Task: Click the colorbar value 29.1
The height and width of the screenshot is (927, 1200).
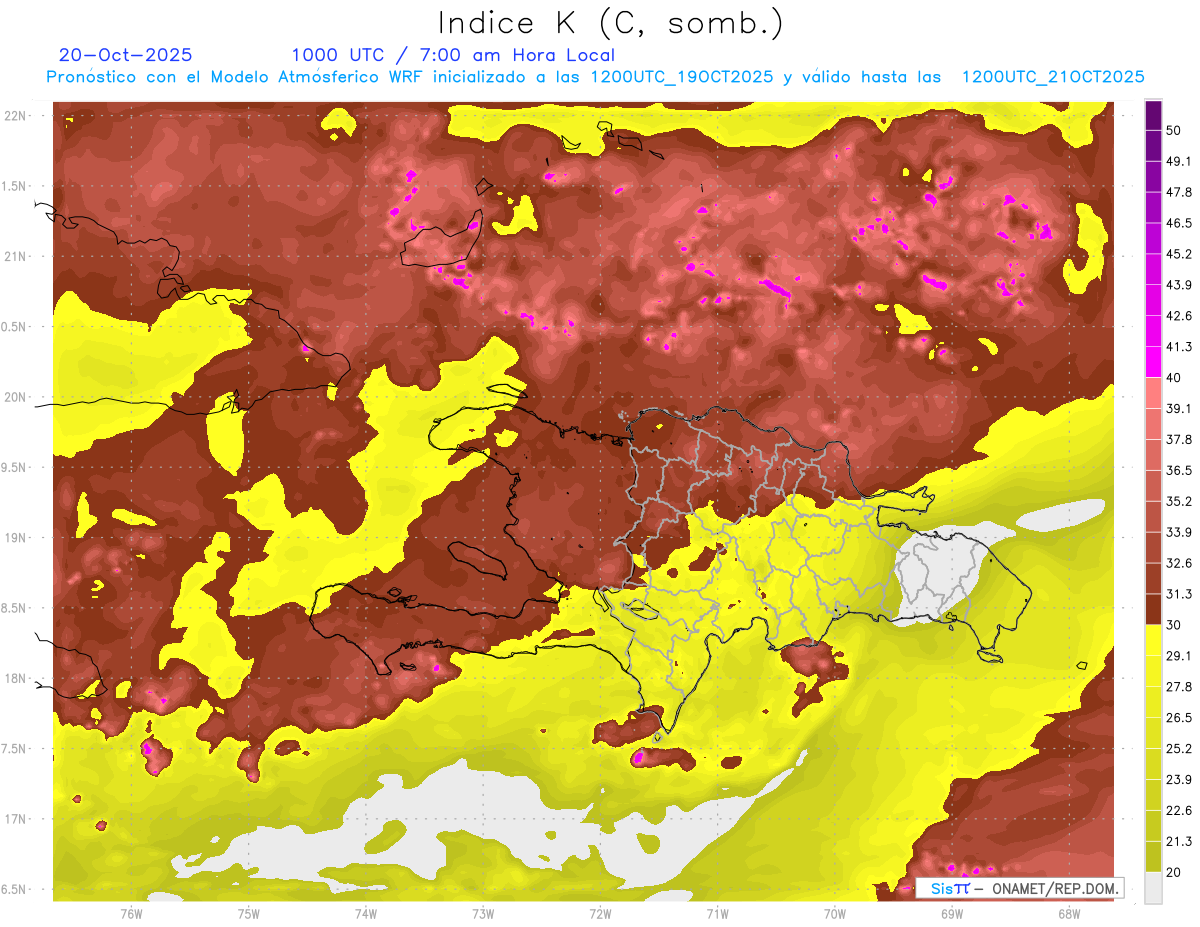Action: pyautogui.click(x=1179, y=656)
